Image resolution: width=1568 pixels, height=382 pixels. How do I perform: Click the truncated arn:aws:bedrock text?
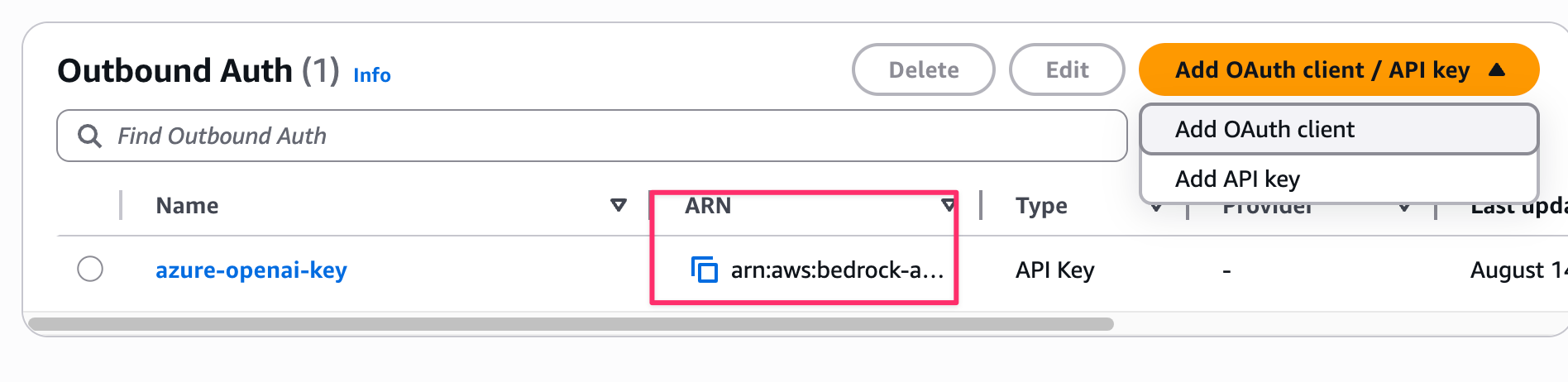tap(837, 270)
